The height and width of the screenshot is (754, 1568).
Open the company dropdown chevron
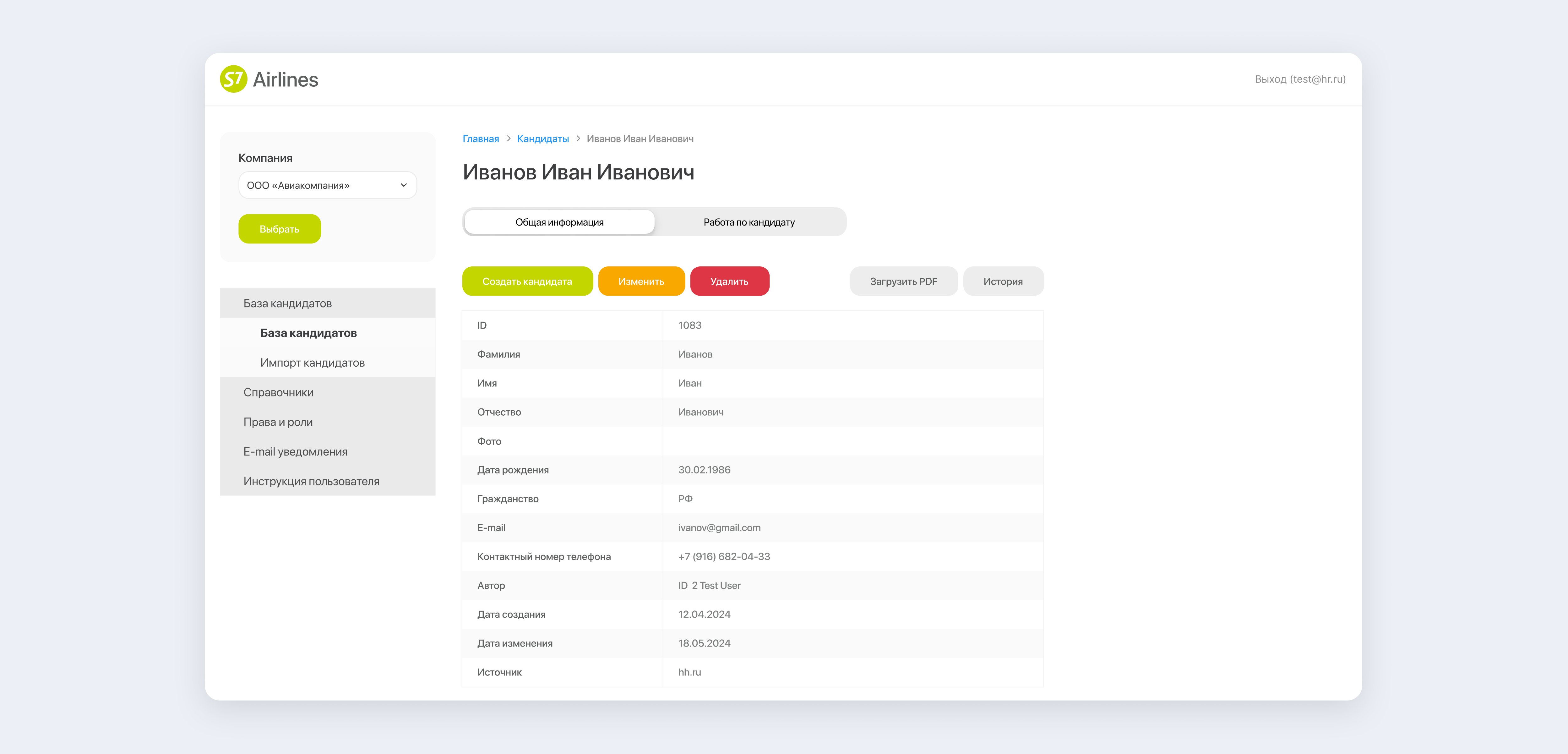(403, 185)
